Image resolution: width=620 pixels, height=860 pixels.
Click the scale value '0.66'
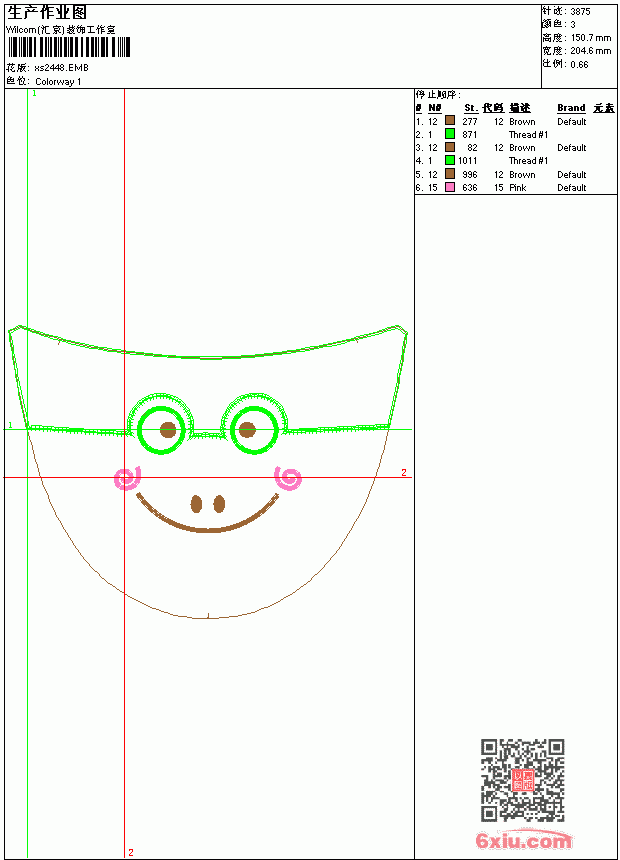(x=579, y=65)
